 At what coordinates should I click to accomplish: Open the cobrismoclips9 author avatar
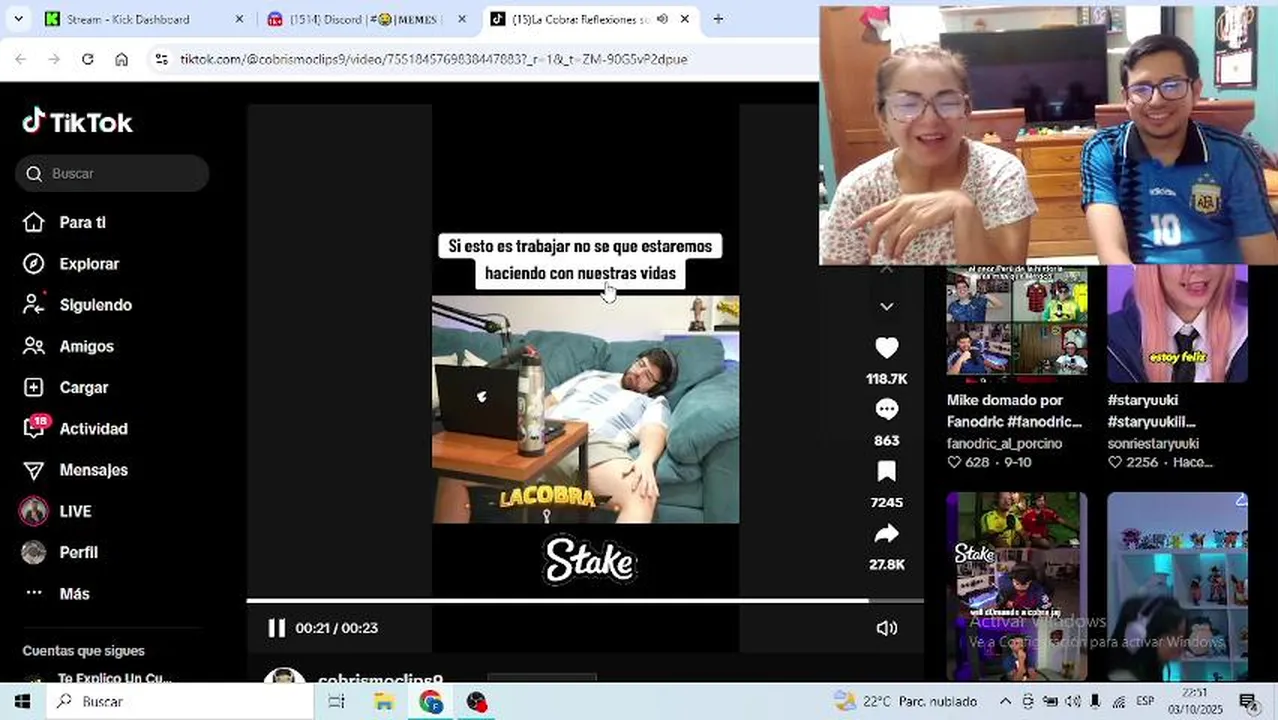pyautogui.click(x=284, y=676)
